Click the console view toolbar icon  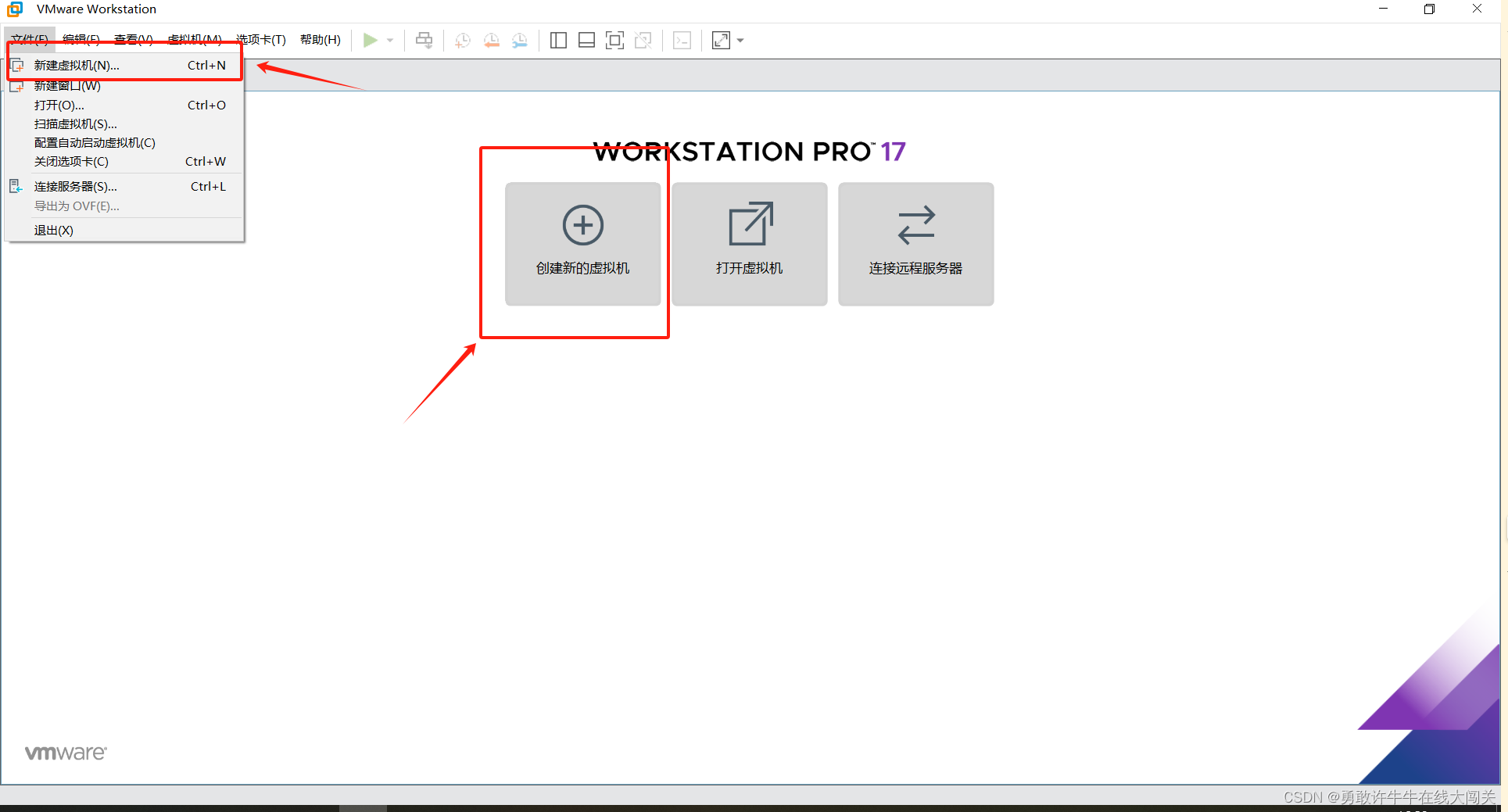coord(682,40)
